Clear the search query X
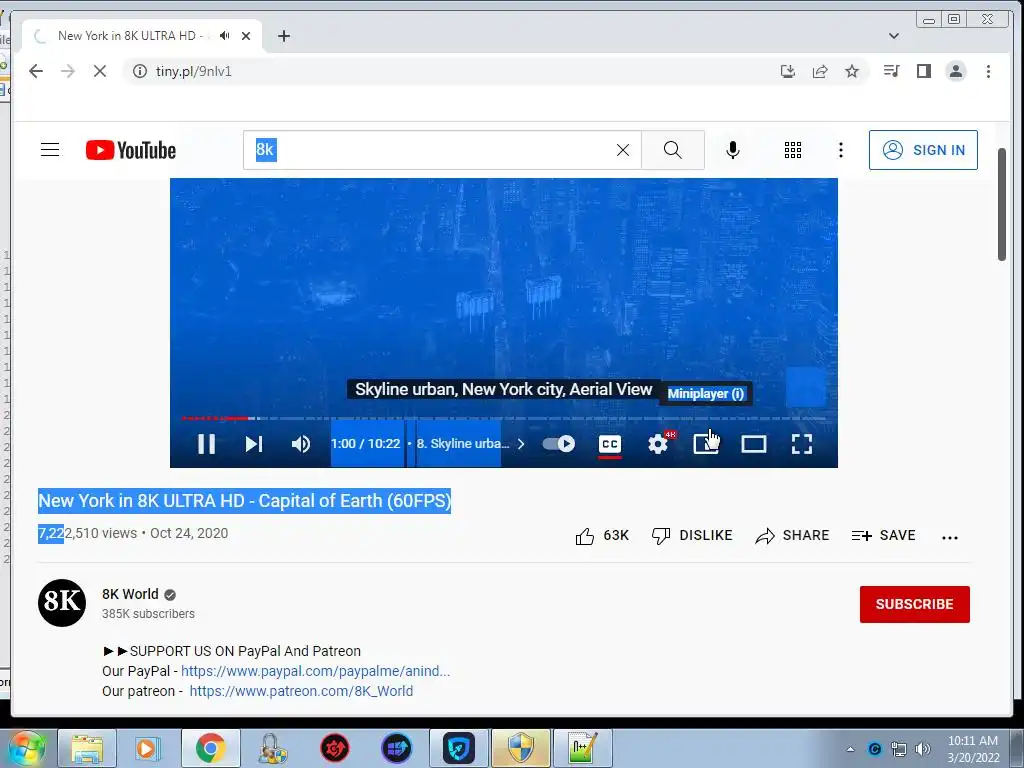1024x768 pixels. [x=623, y=150]
